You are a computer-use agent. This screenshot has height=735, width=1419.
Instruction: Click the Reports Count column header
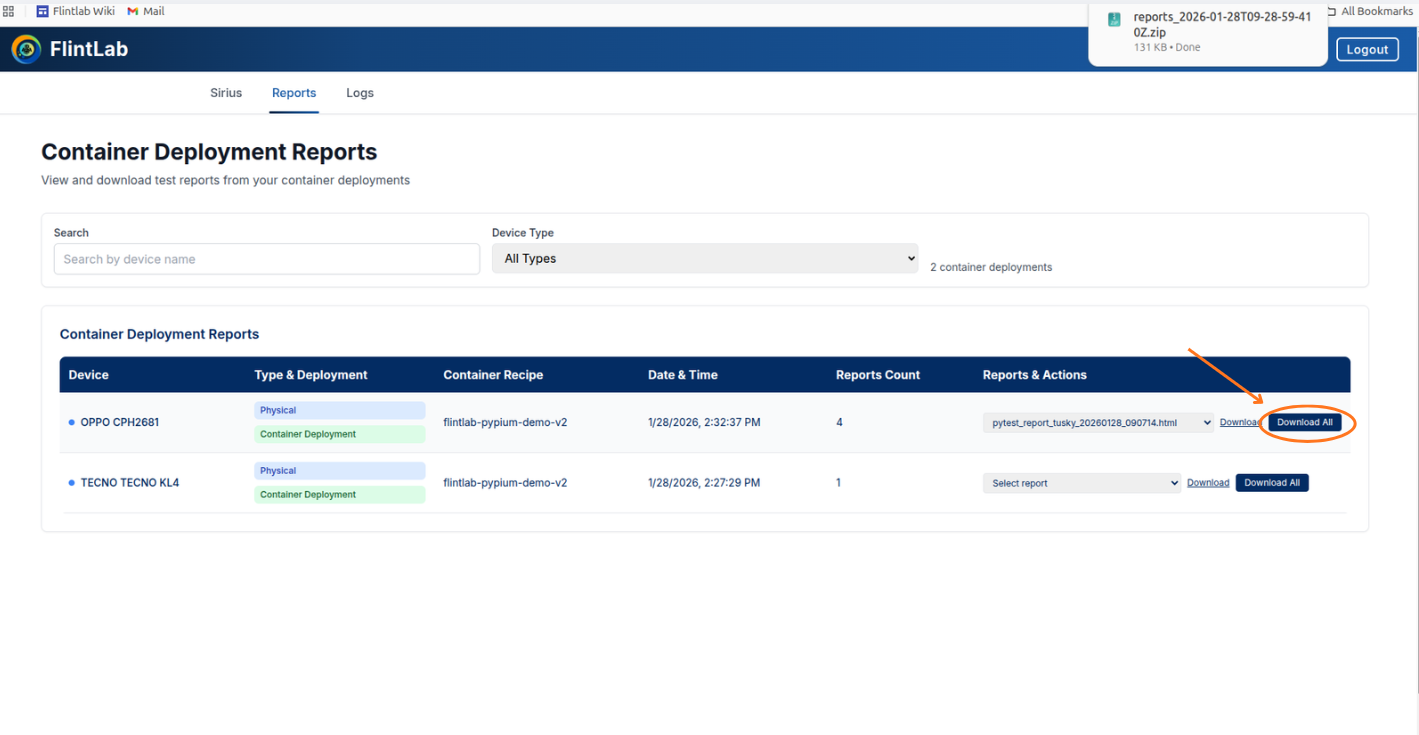coord(878,375)
